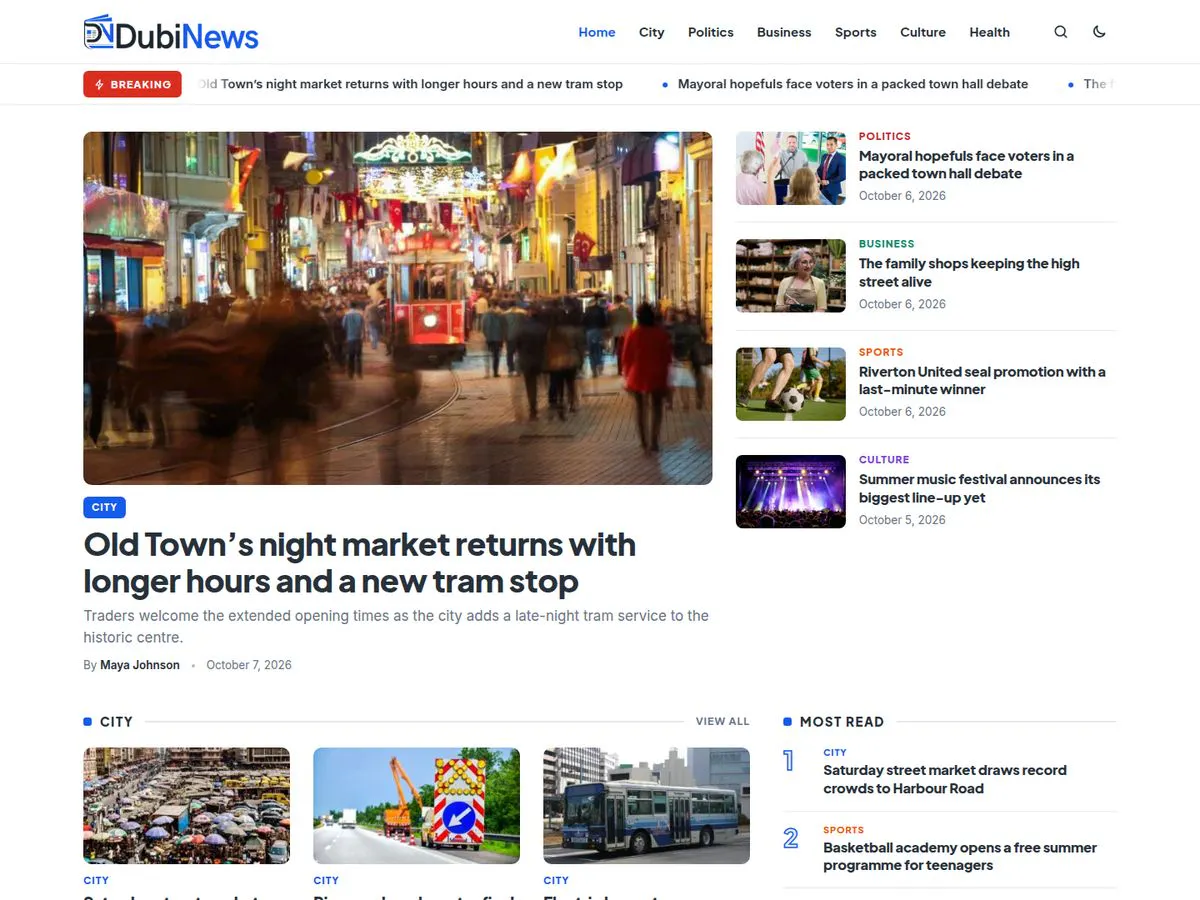
Task: Open the blue city bus thumbnail
Action: (x=647, y=806)
